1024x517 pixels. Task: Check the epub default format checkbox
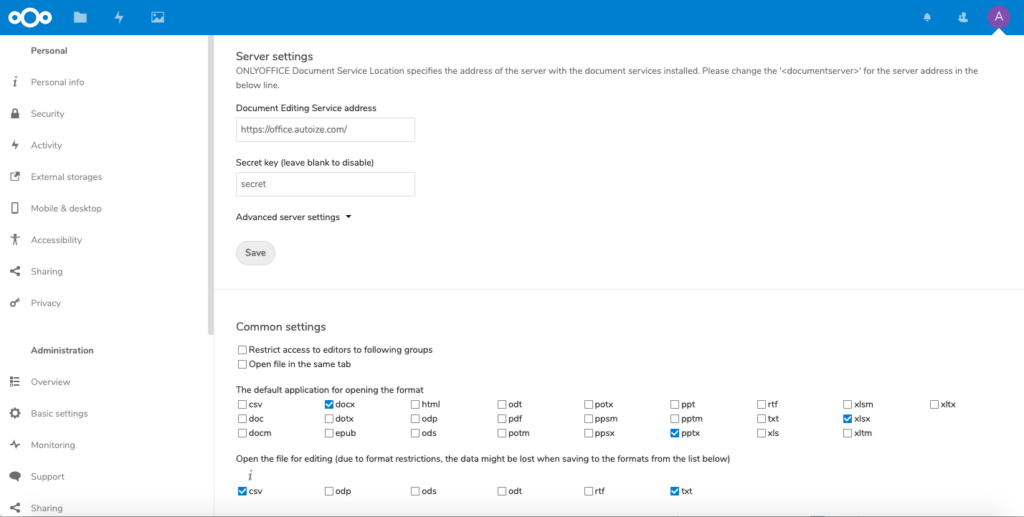click(x=329, y=433)
